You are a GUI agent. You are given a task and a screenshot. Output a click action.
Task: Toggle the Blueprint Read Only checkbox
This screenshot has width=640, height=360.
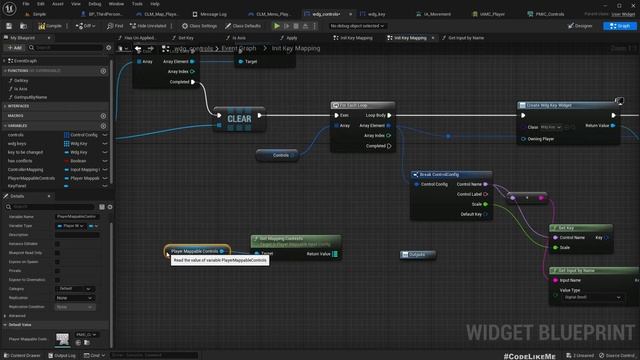57,253
